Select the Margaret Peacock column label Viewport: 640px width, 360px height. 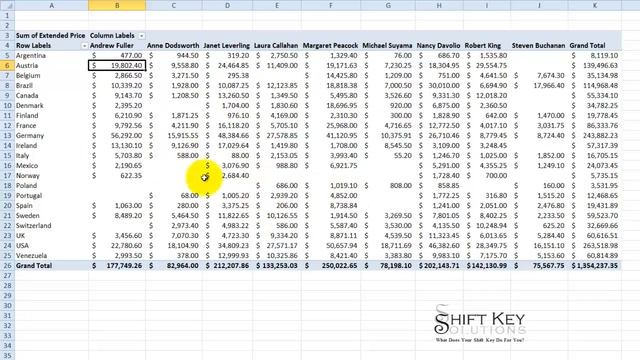pos(331,46)
